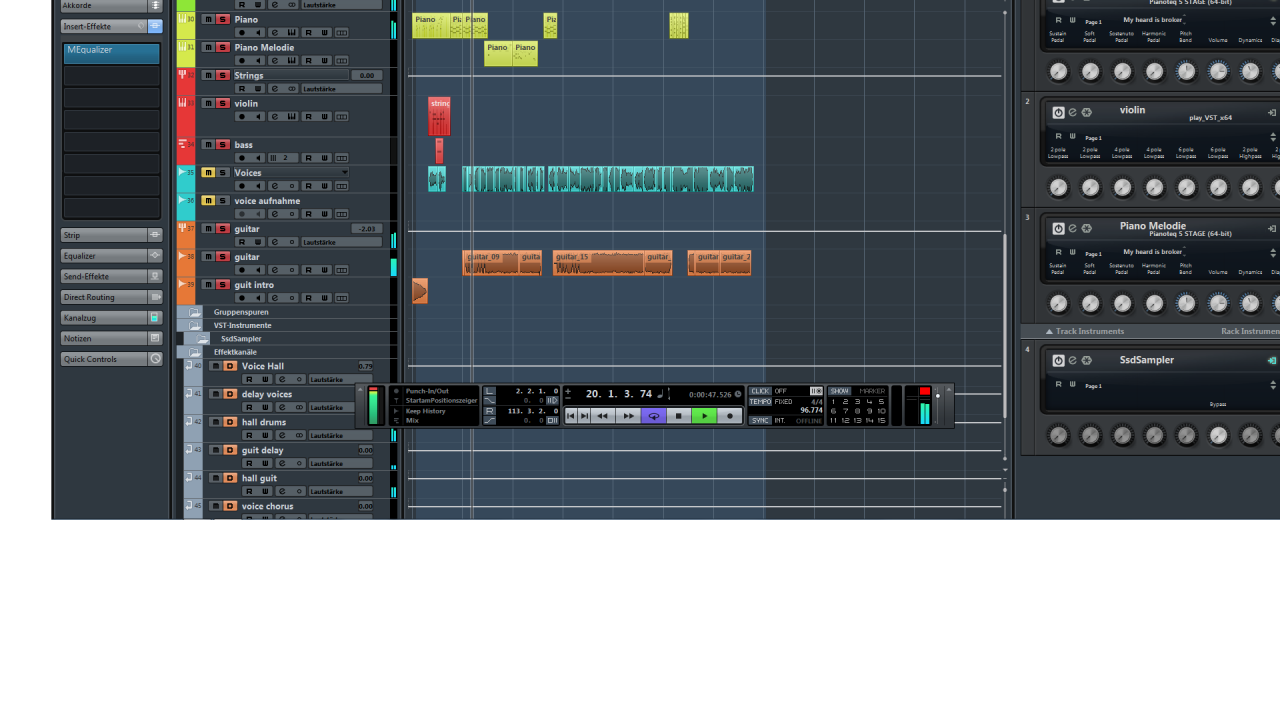Viewport: 1280px width, 720px height.
Task: Select the red string MIDI clip on violin track
Action: coord(439,116)
